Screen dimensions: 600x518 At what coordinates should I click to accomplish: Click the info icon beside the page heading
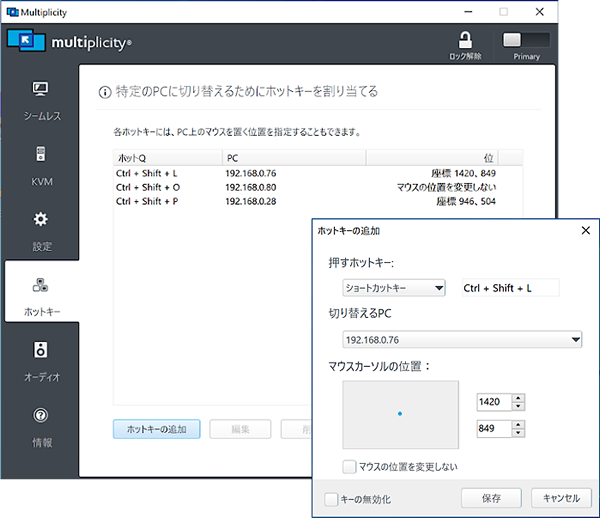tap(105, 92)
